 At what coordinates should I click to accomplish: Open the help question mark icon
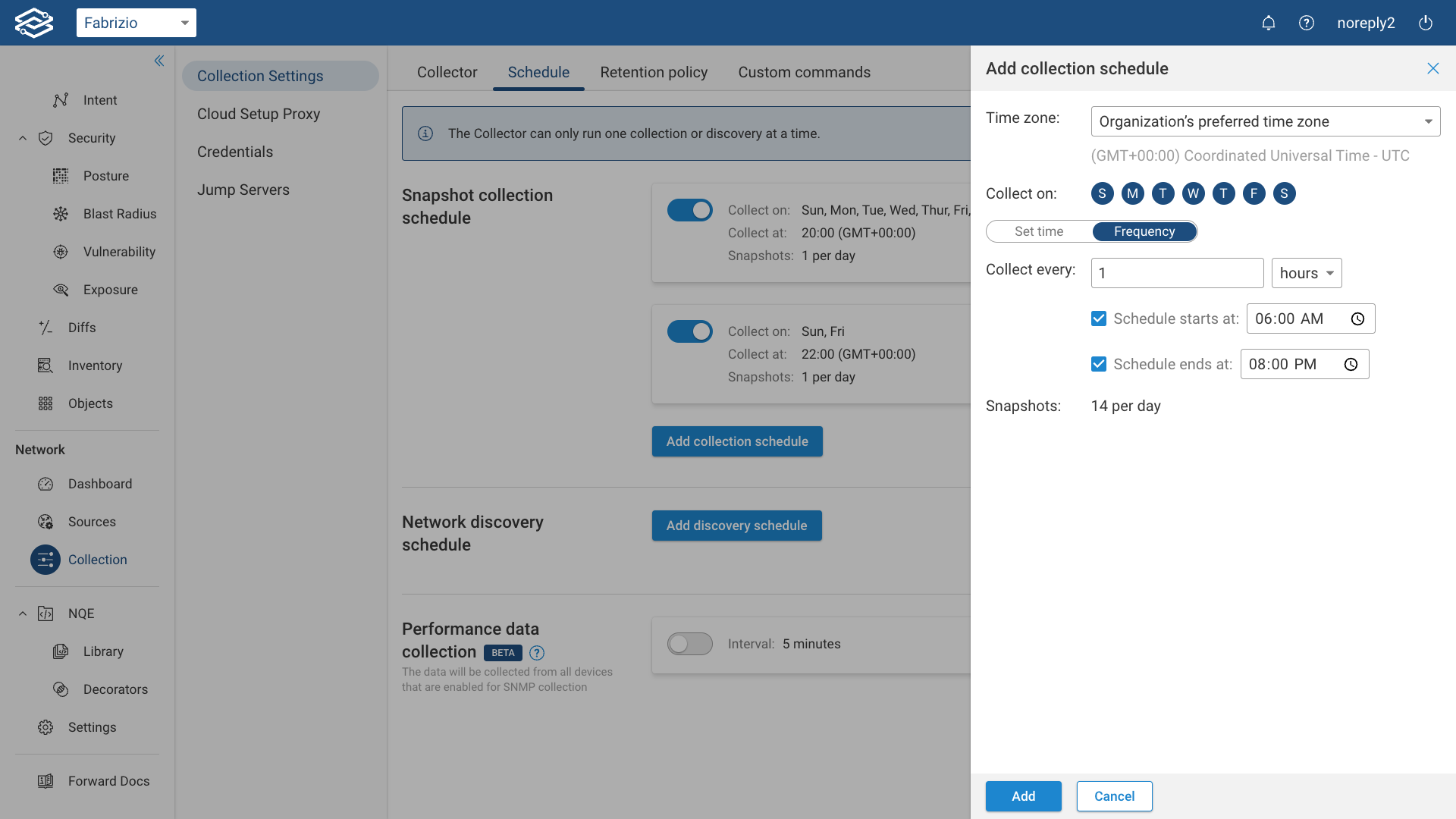1306,23
